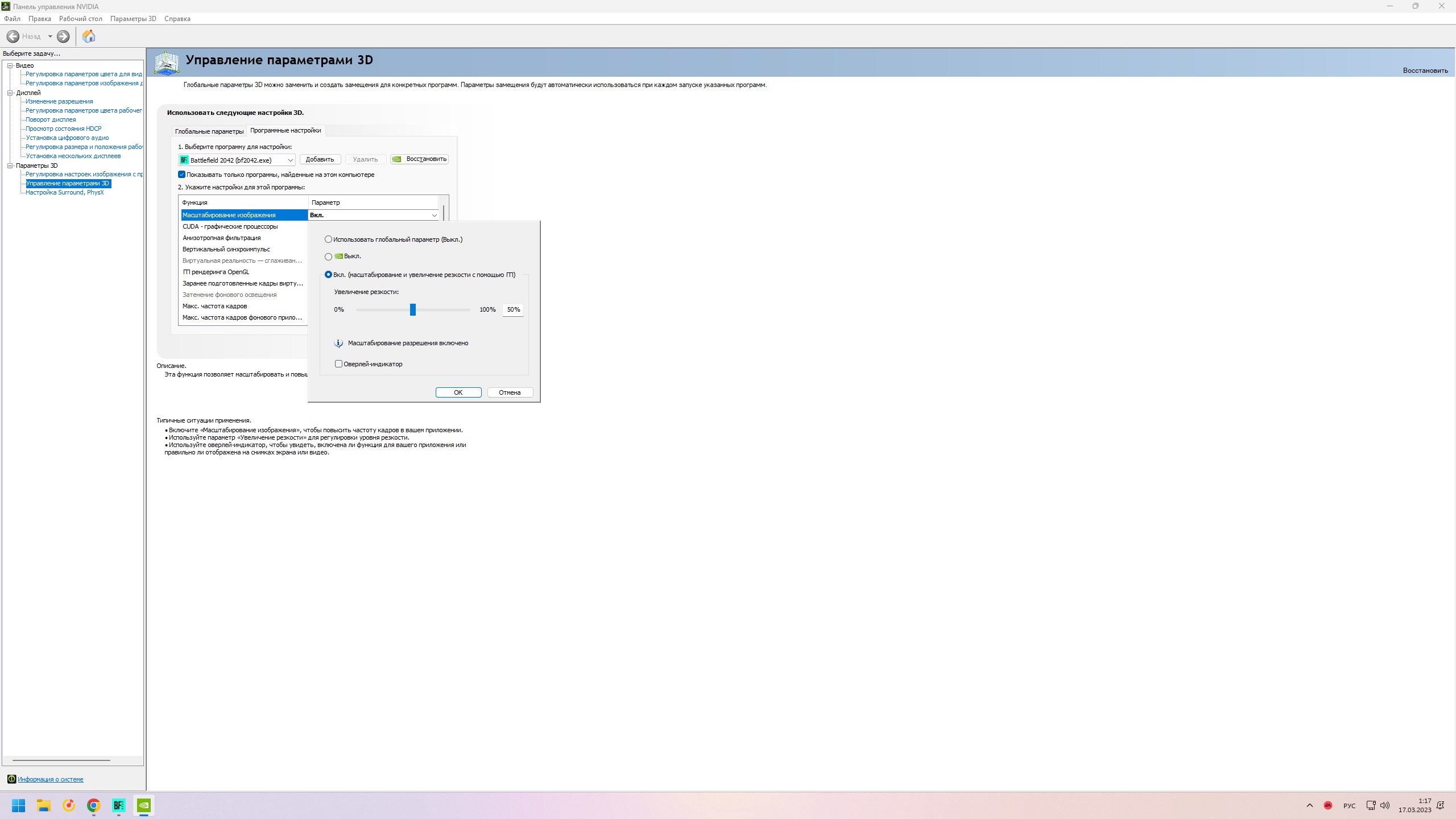Viewport: 1456px width, 819px height.
Task: Open Google Chrome from the taskbar
Action: (x=93, y=805)
